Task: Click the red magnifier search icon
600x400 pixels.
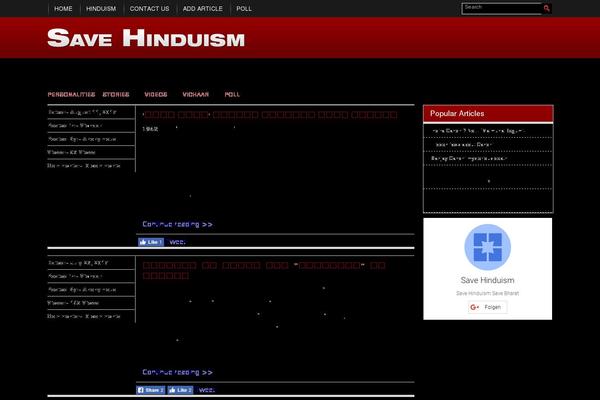Action: (x=546, y=8)
